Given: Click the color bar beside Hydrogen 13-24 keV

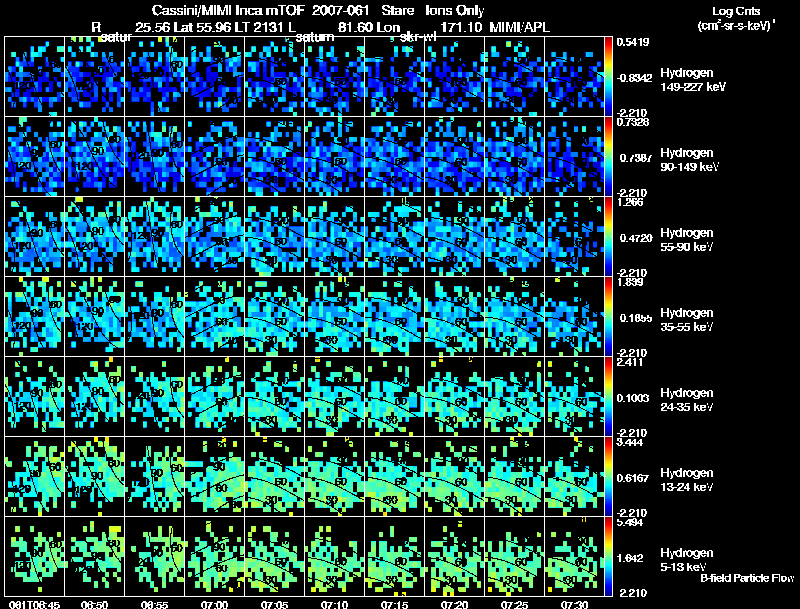Looking at the screenshot, I should coord(608,477).
